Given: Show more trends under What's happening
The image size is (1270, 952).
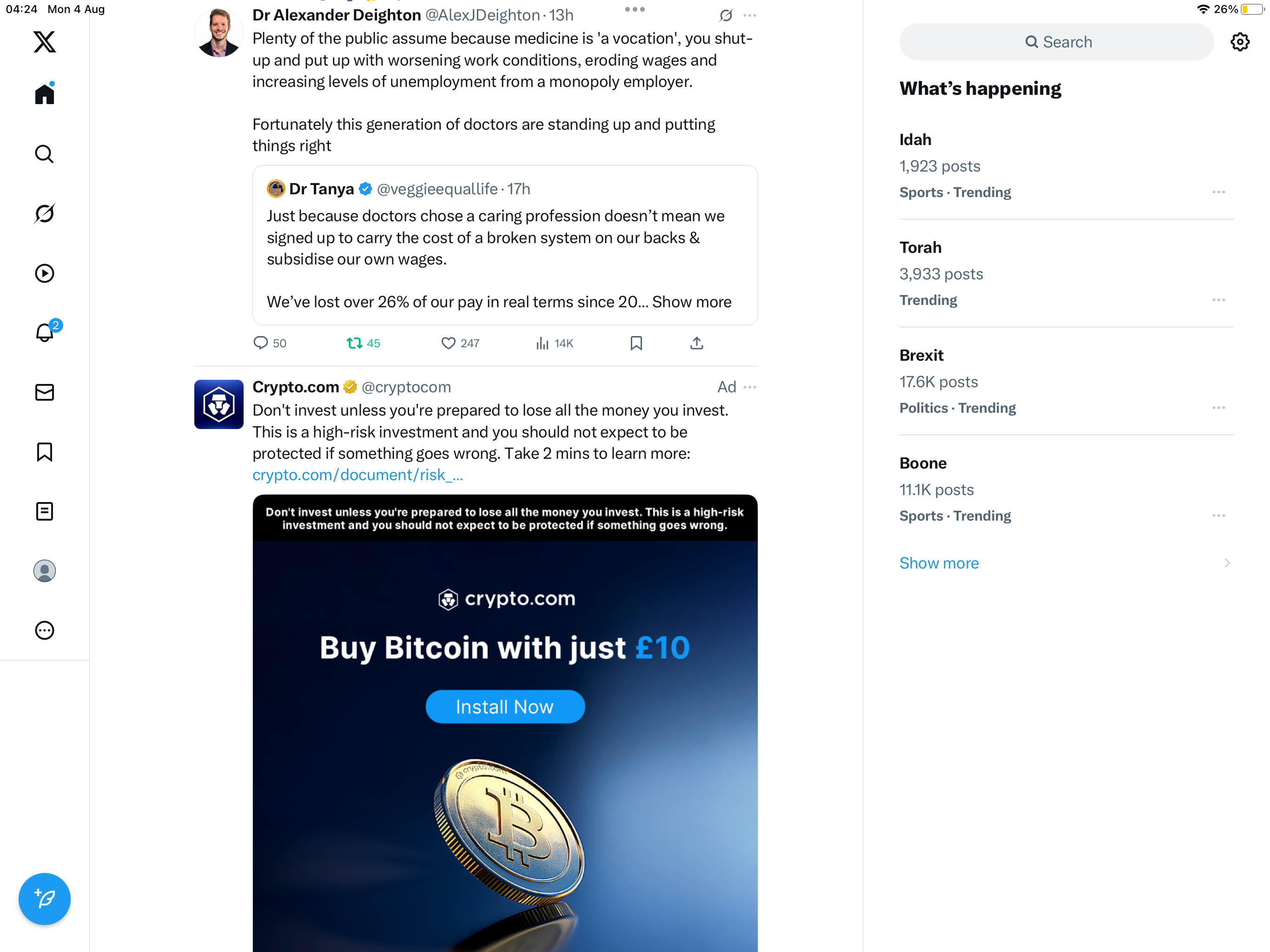Looking at the screenshot, I should (x=939, y=563).
